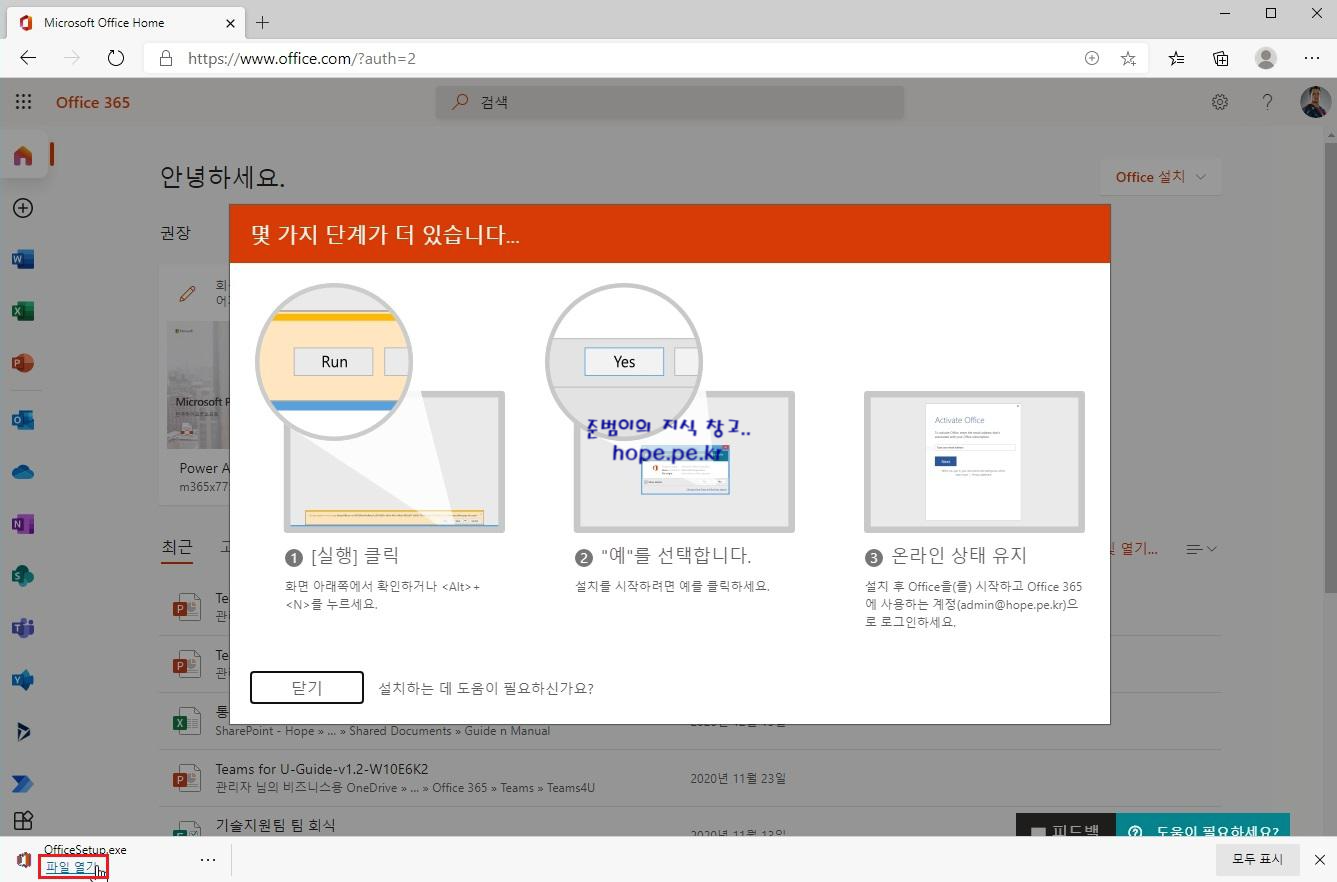Screen dimensions: 1337x882
Task: Open the account profile picture menu
Action: tap(1315, 102)
